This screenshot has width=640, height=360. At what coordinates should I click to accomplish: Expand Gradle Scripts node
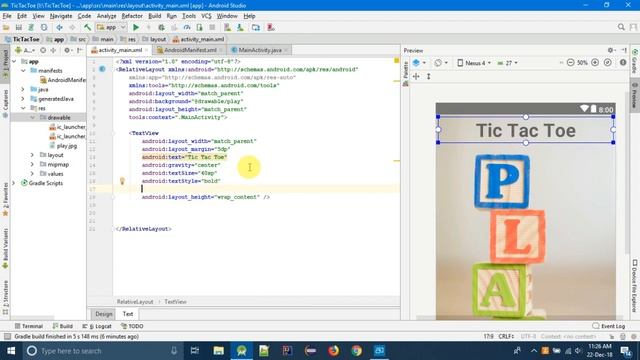point(14,183)
